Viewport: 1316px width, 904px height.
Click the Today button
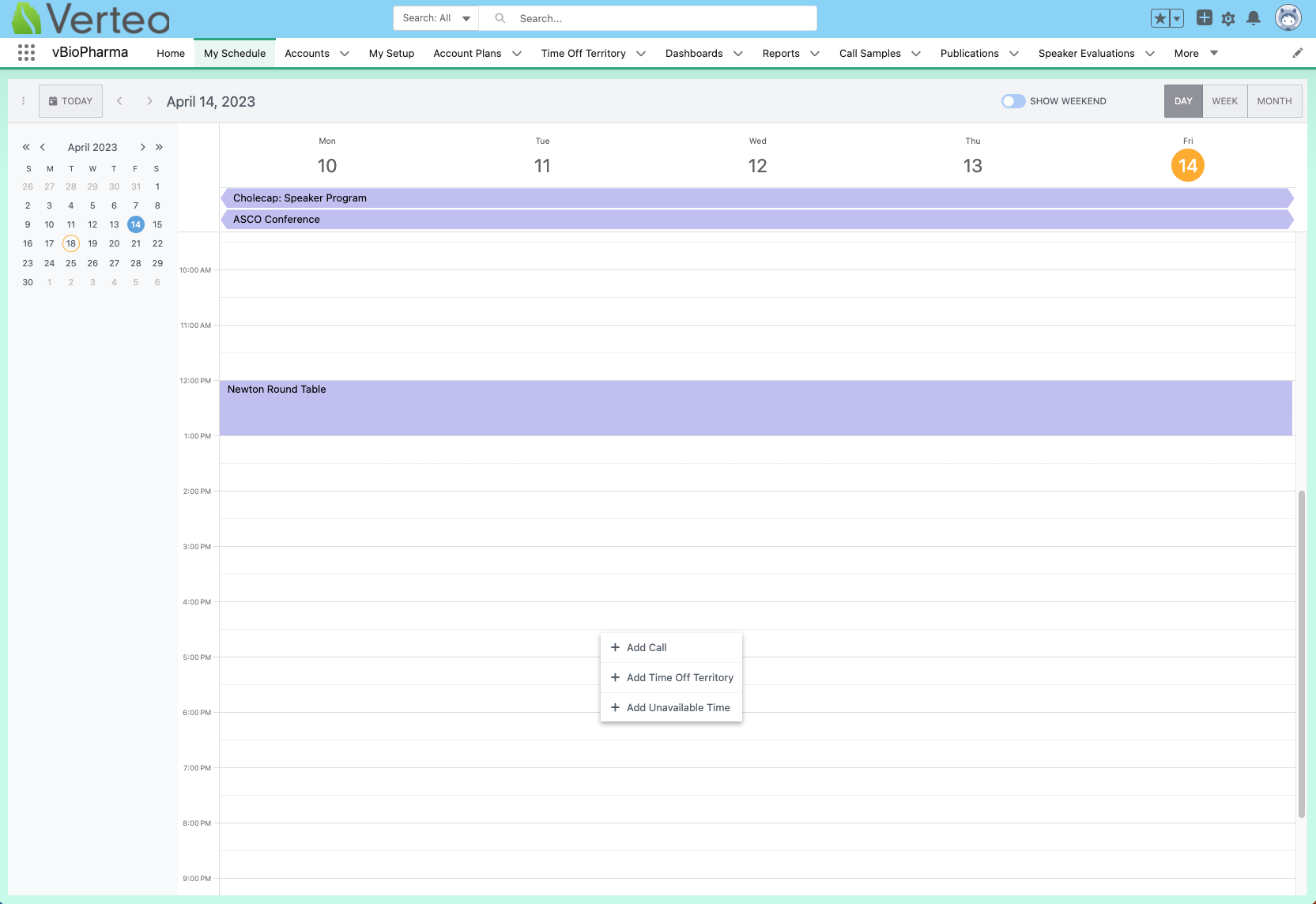[70, 101]
